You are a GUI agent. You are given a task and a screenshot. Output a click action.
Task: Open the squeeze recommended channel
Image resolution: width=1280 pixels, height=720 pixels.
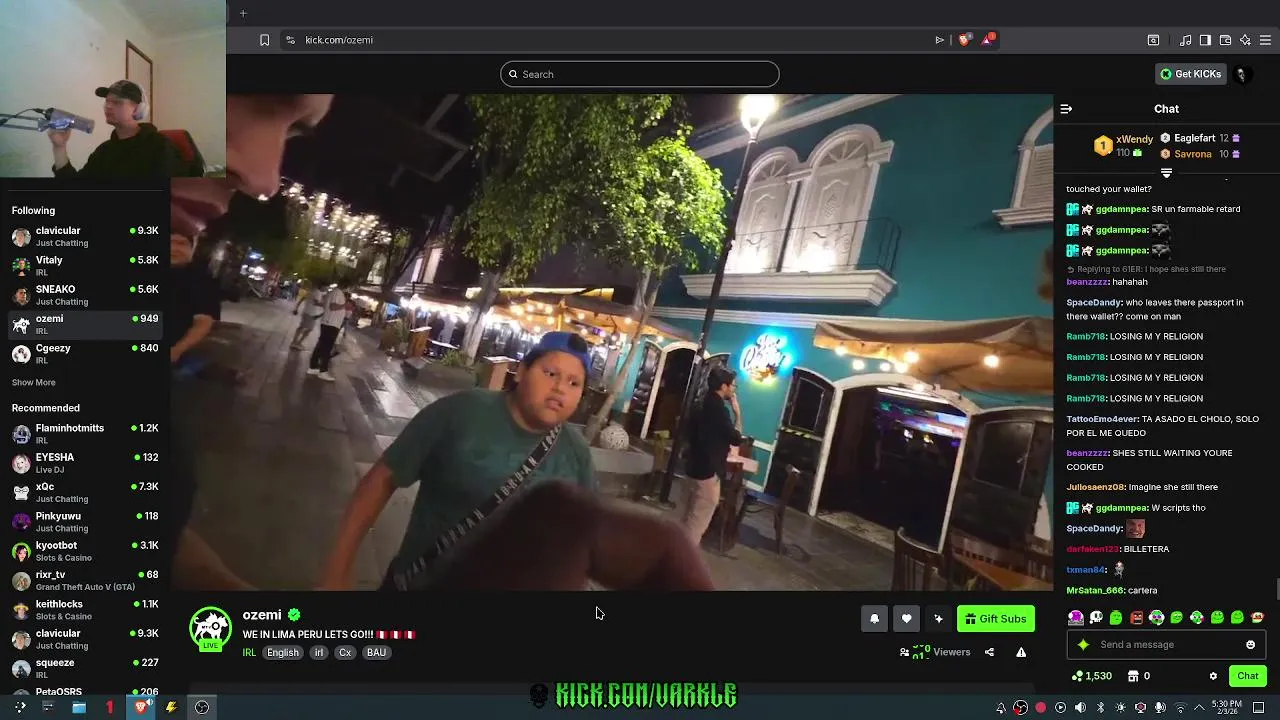tap(85, 668)
